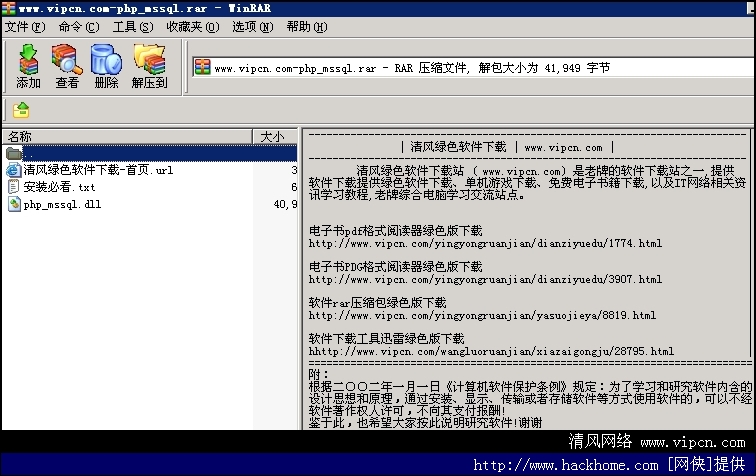756x476 pixels.
Task: Open the 文件(F) menu
Action: coord(25,27)
